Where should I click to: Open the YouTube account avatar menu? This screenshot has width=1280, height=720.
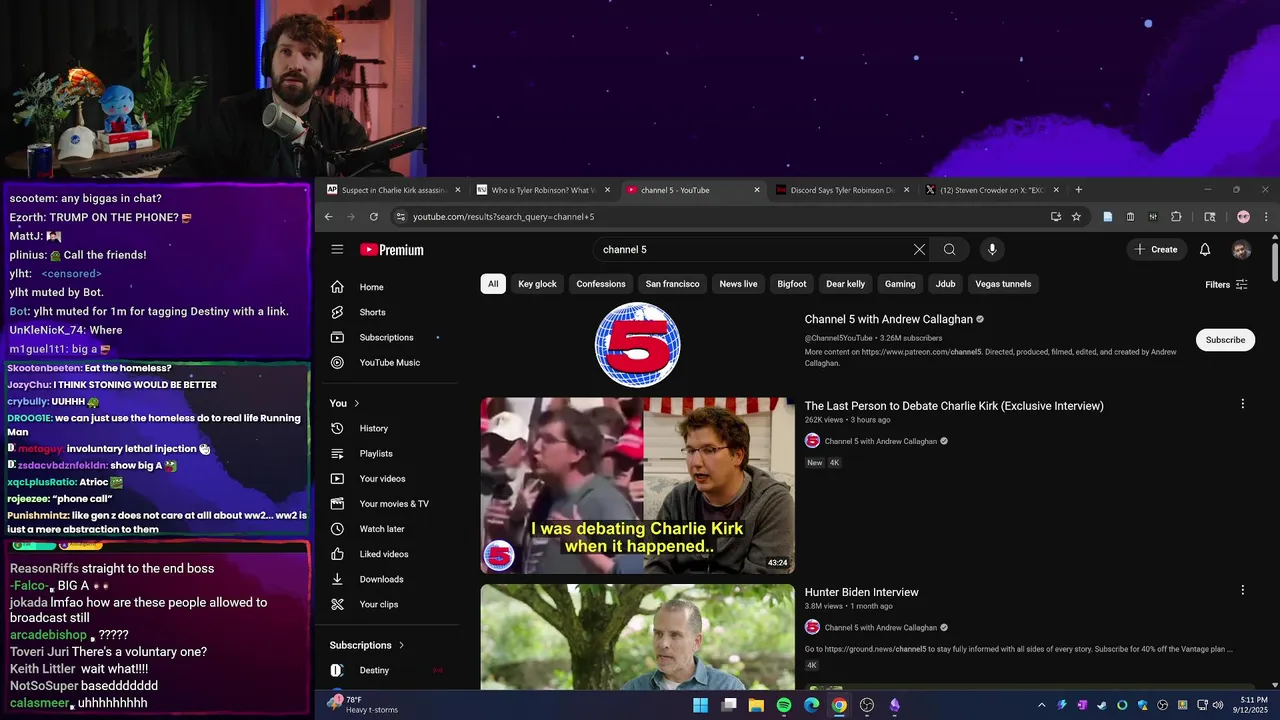point(1241,249)
